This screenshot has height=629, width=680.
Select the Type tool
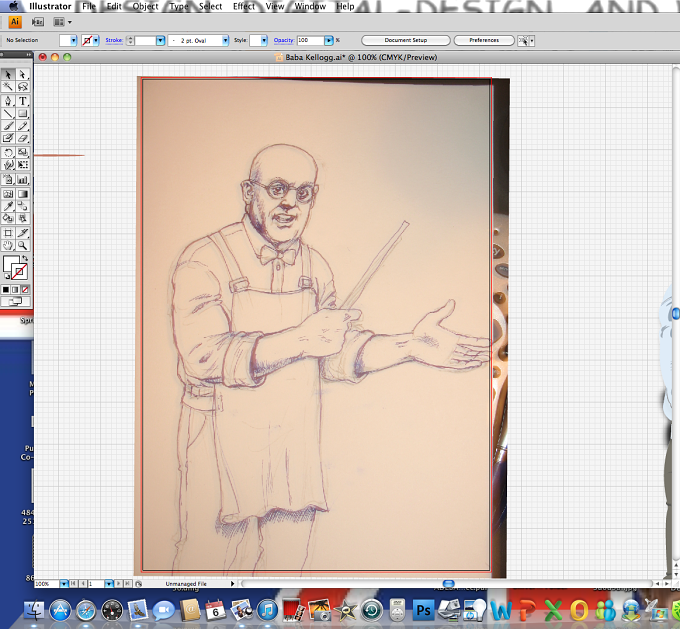click(x=23, y=101)
